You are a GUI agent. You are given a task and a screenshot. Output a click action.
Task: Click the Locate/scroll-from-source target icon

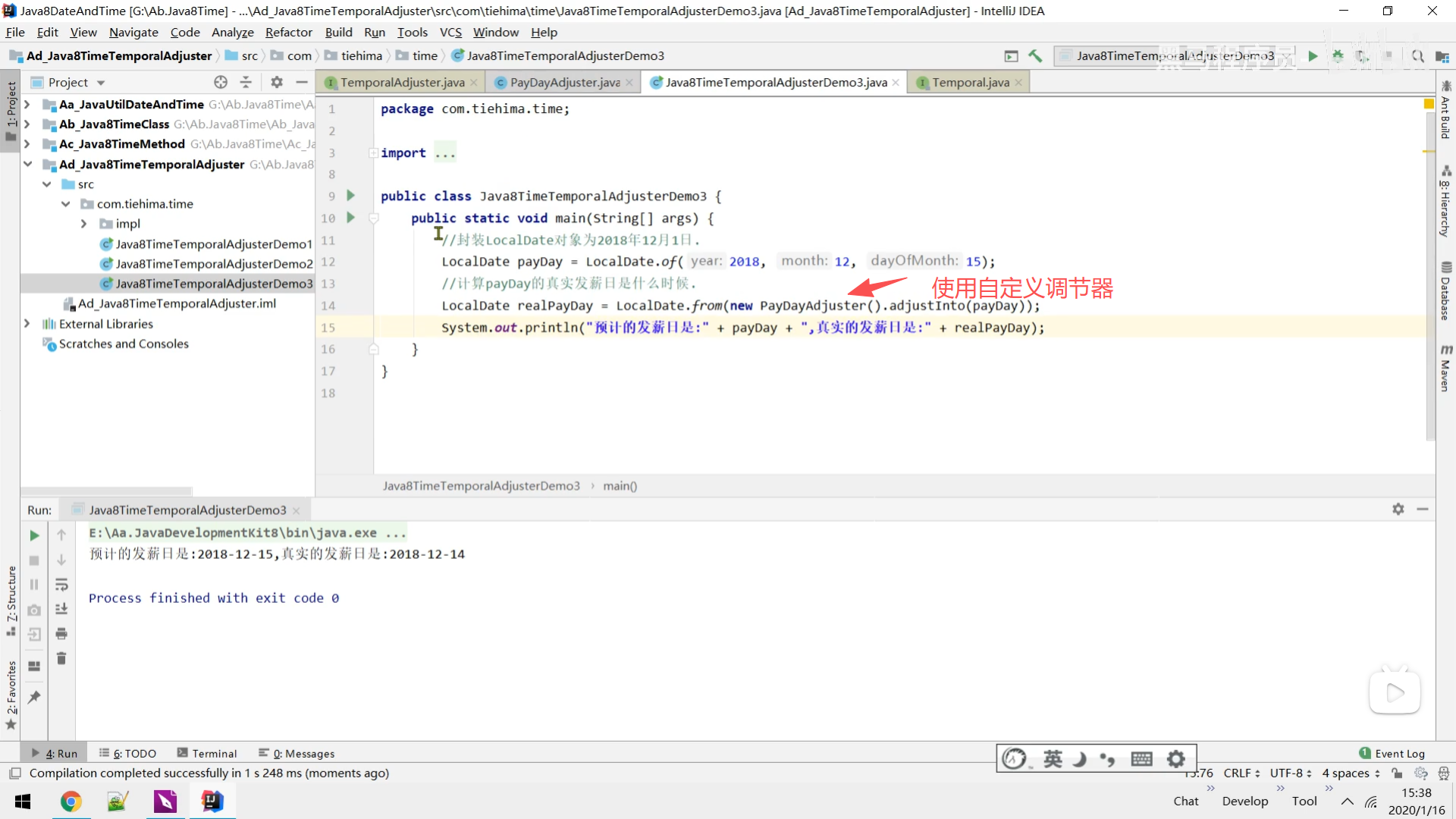pos(221,82)
